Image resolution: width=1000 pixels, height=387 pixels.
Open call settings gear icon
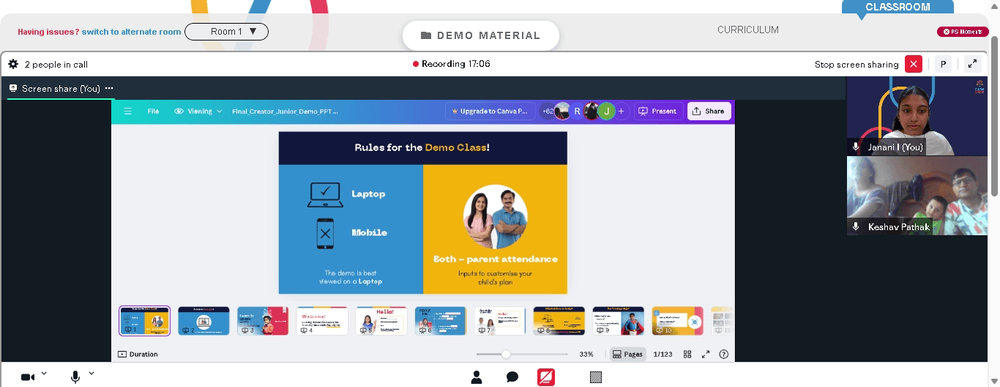tap(13, 64)
